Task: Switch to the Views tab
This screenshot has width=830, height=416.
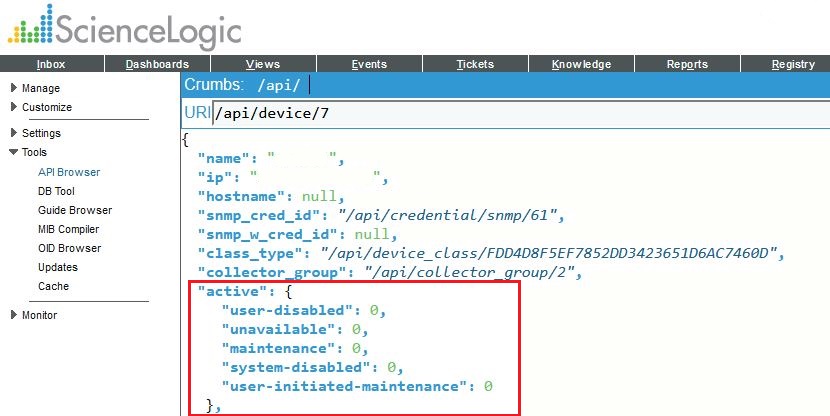Action: 263,64
